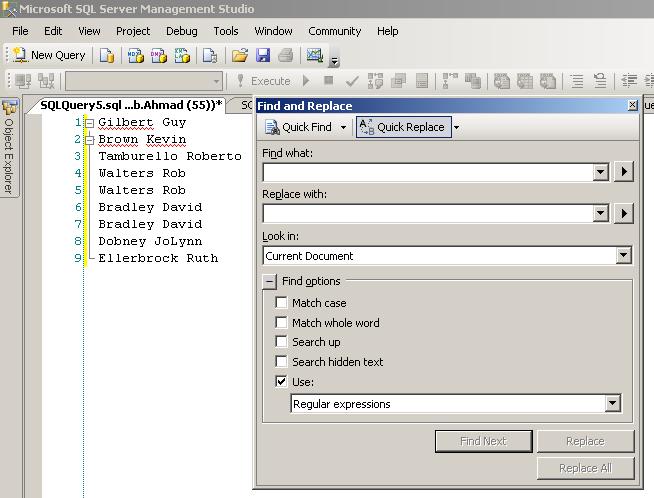Screen dimensions: 654x498
Task: Click the Include Client Statistics icon
Action: coord(473,81)
